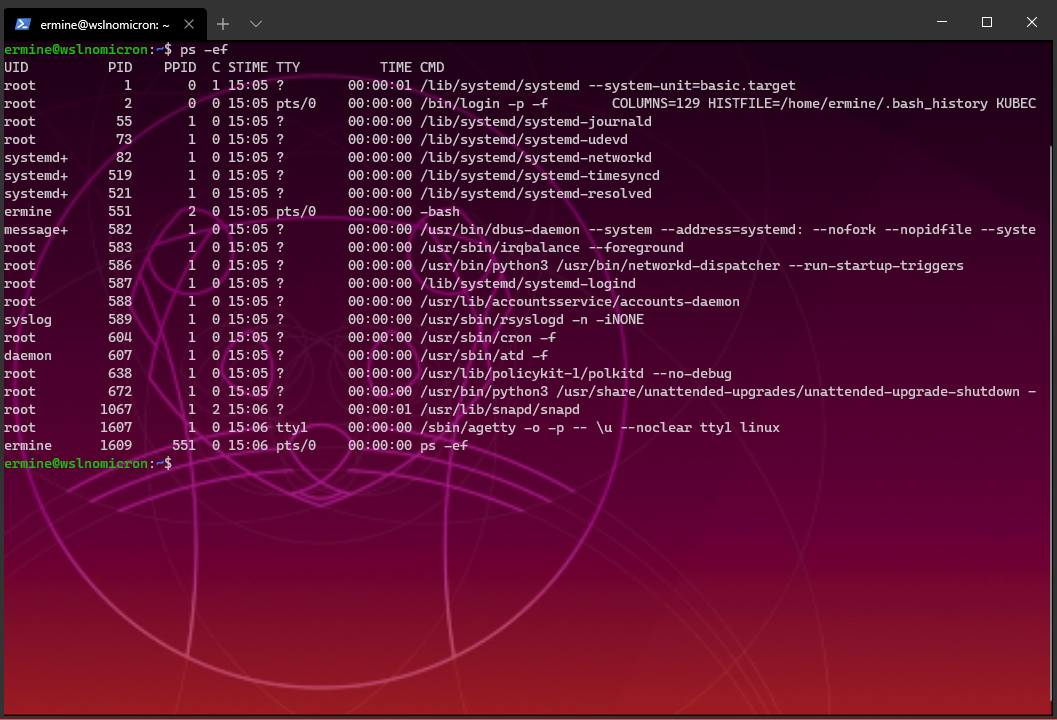The height and width of the screenshot is (720, 1057).
Task: Click the terminal icon on the active tab
Action: point(22,22)
